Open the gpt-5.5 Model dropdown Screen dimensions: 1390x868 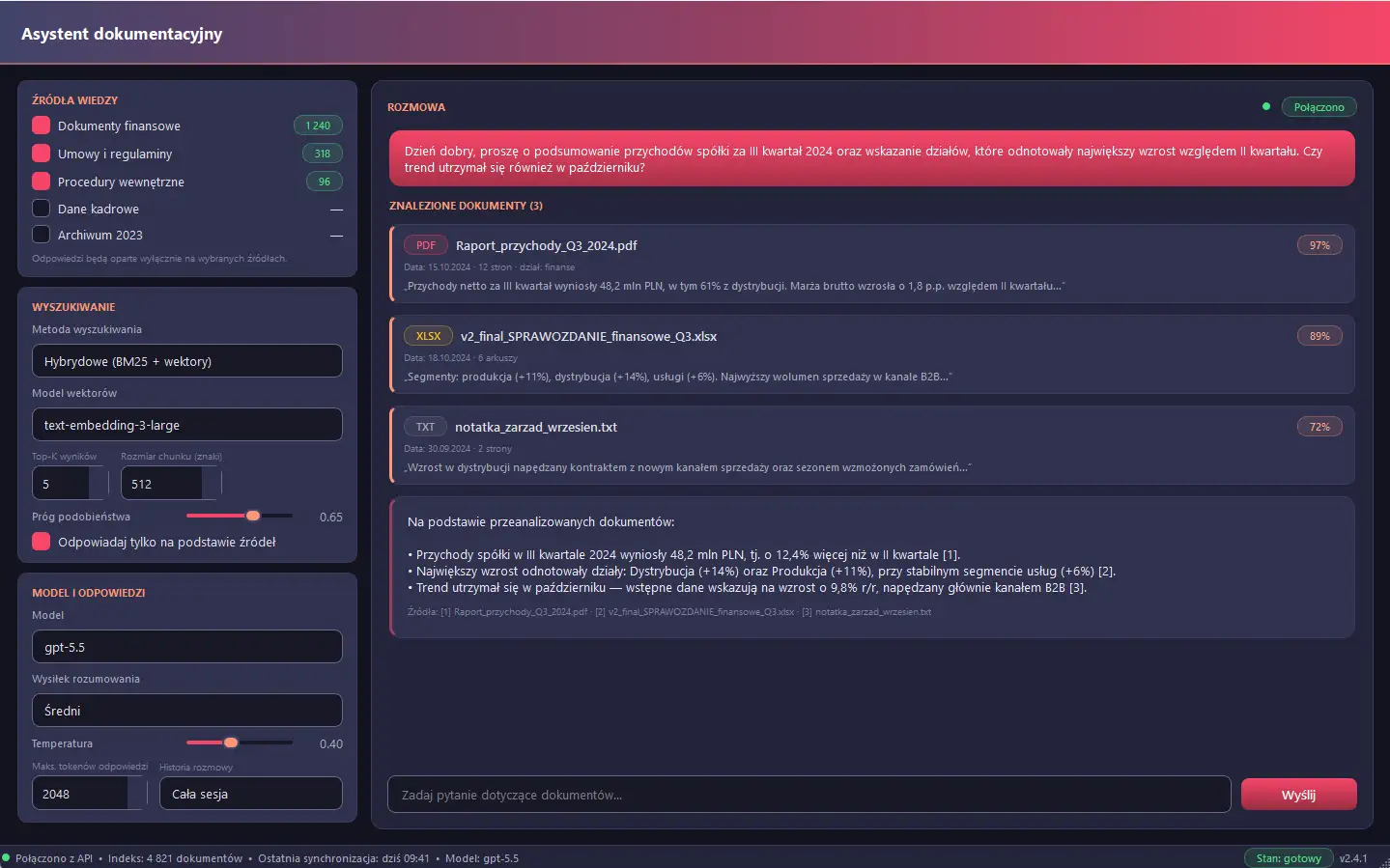pos(187,647)
